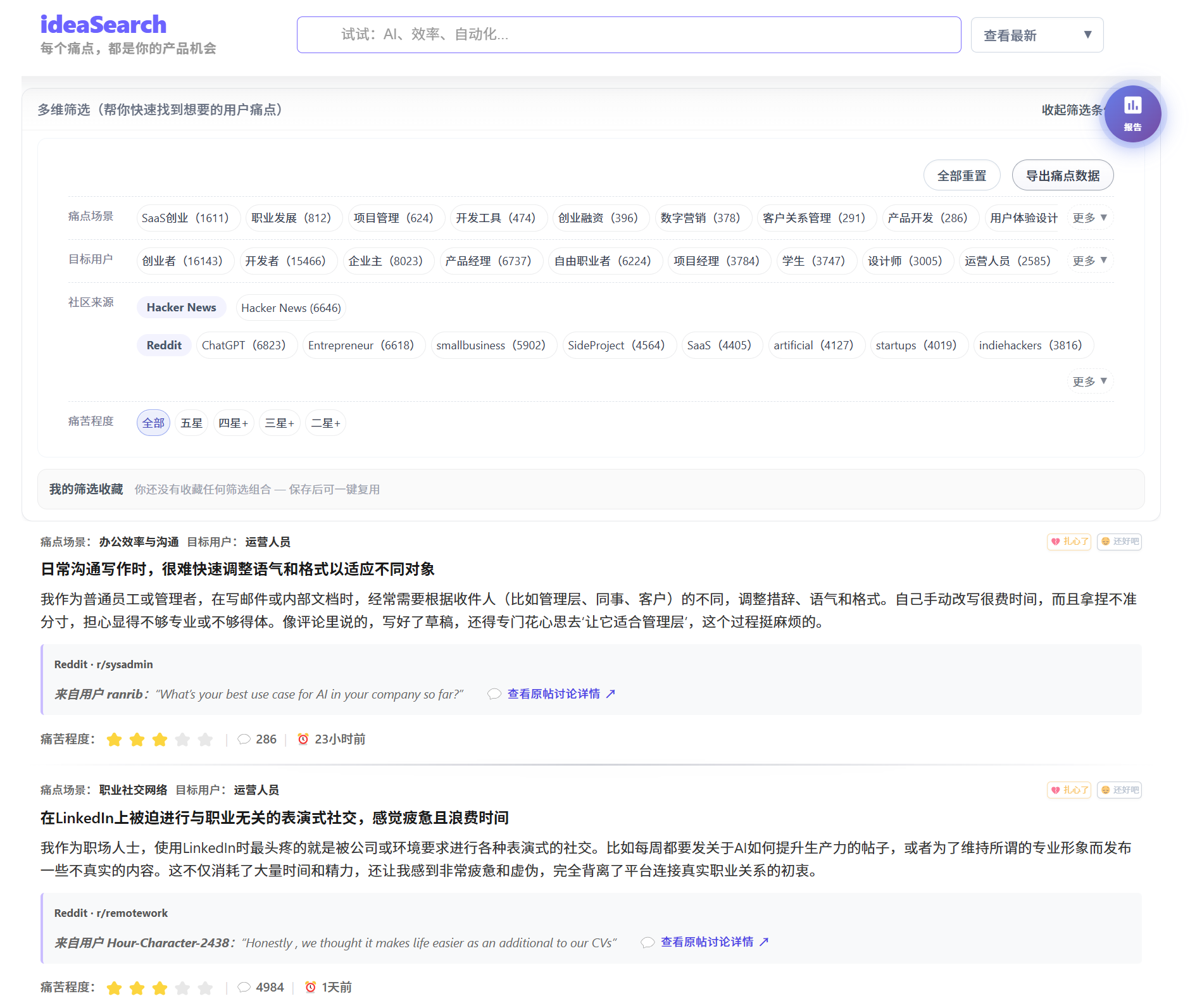Click the alarm clock icon beside 23小时前
1190x1008 pixels.
(303, 739)
